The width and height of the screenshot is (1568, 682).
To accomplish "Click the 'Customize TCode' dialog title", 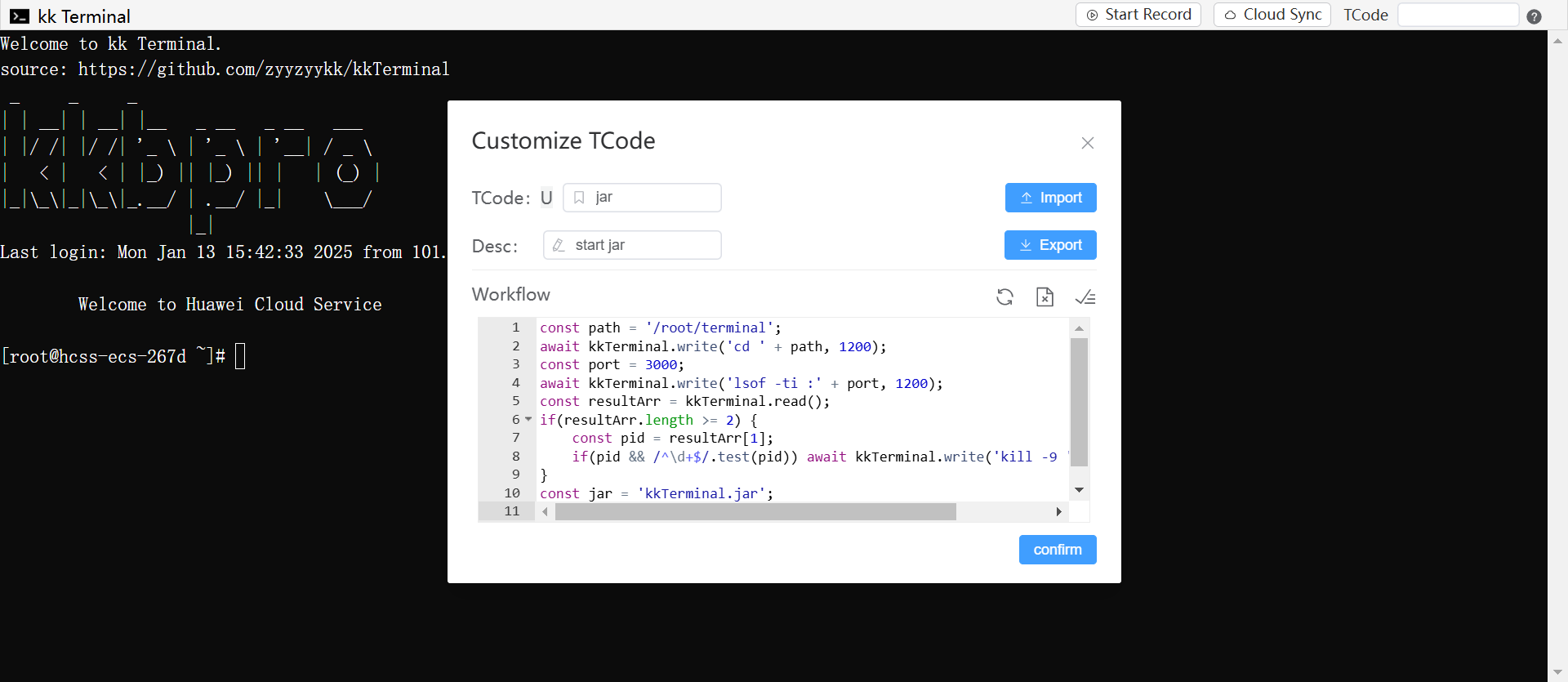I will tap(563, 141).
